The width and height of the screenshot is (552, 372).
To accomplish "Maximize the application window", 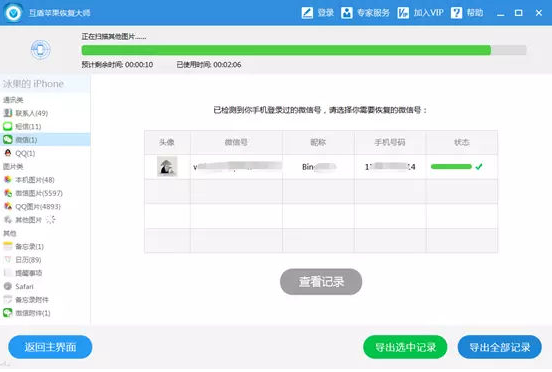I will pos(519,13).
